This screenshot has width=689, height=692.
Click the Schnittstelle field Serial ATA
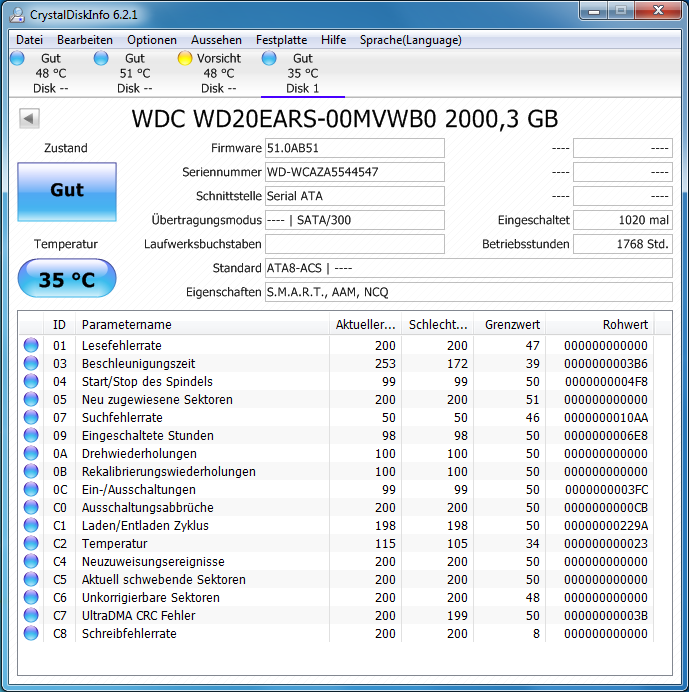click(354, 196)
